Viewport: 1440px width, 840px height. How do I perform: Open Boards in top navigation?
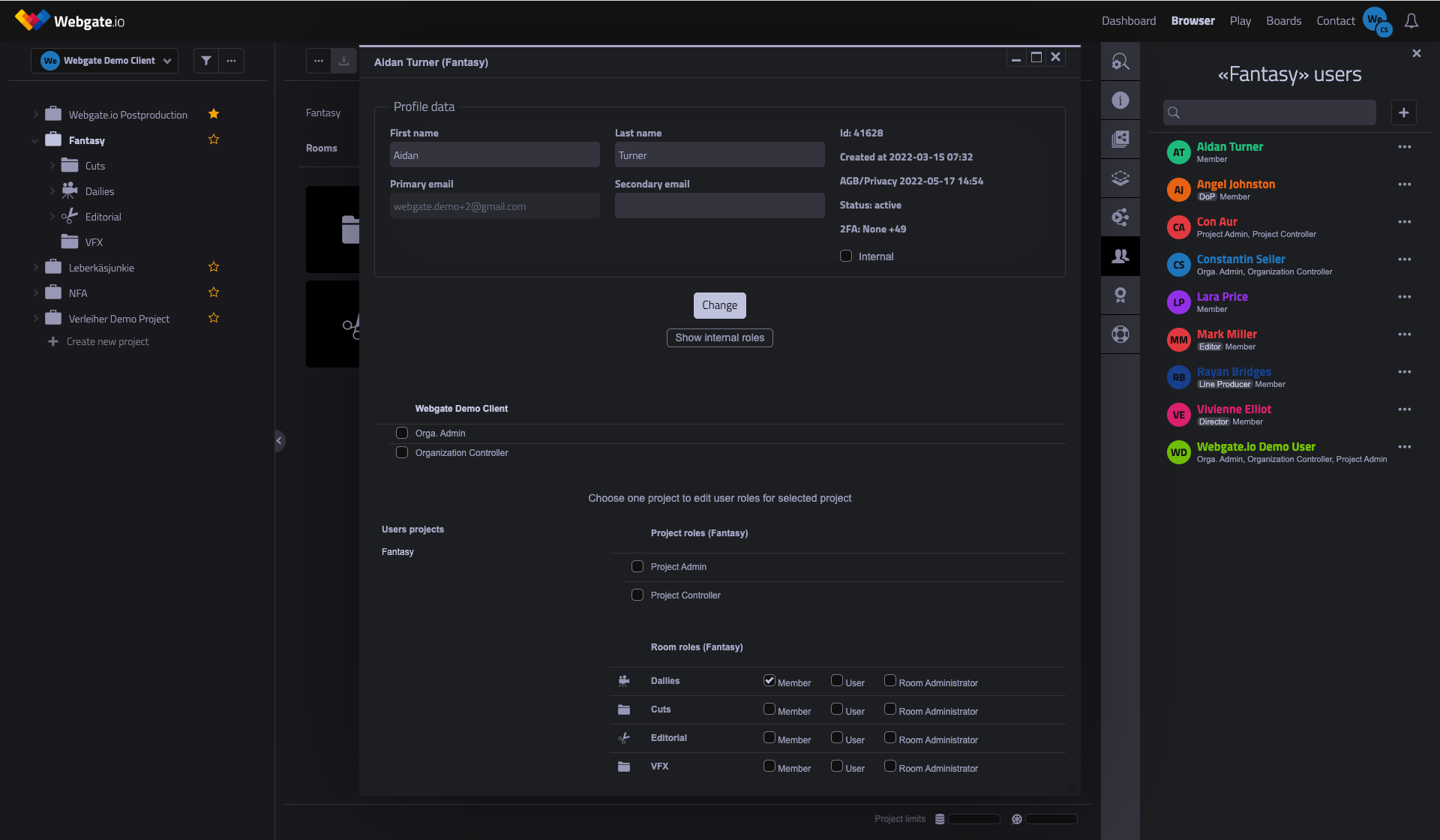[x=1283, y=21]
